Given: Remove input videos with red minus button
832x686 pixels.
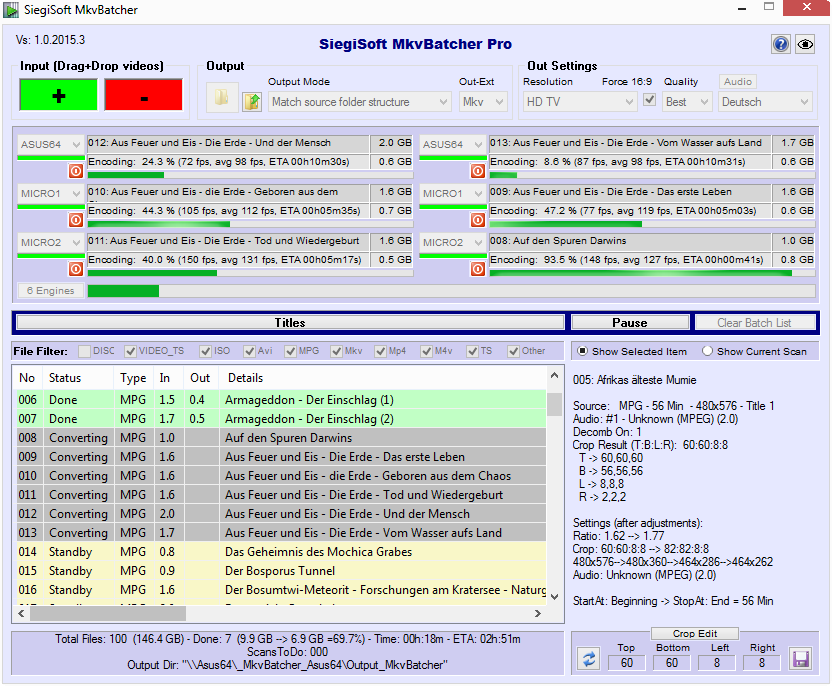Looking at the screenshot, I should pyautogui.click(x=143, y=95).
